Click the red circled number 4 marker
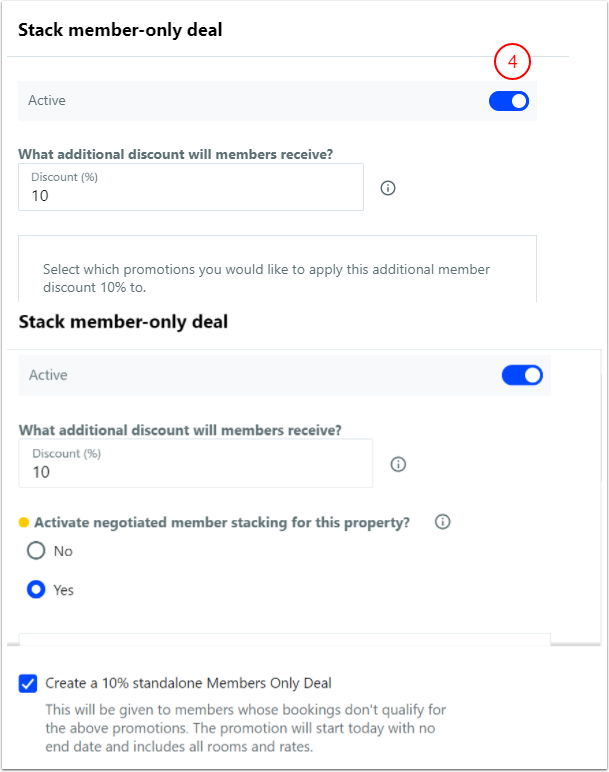This screenshot has width=609, height=772. click(x=512, y=62)
